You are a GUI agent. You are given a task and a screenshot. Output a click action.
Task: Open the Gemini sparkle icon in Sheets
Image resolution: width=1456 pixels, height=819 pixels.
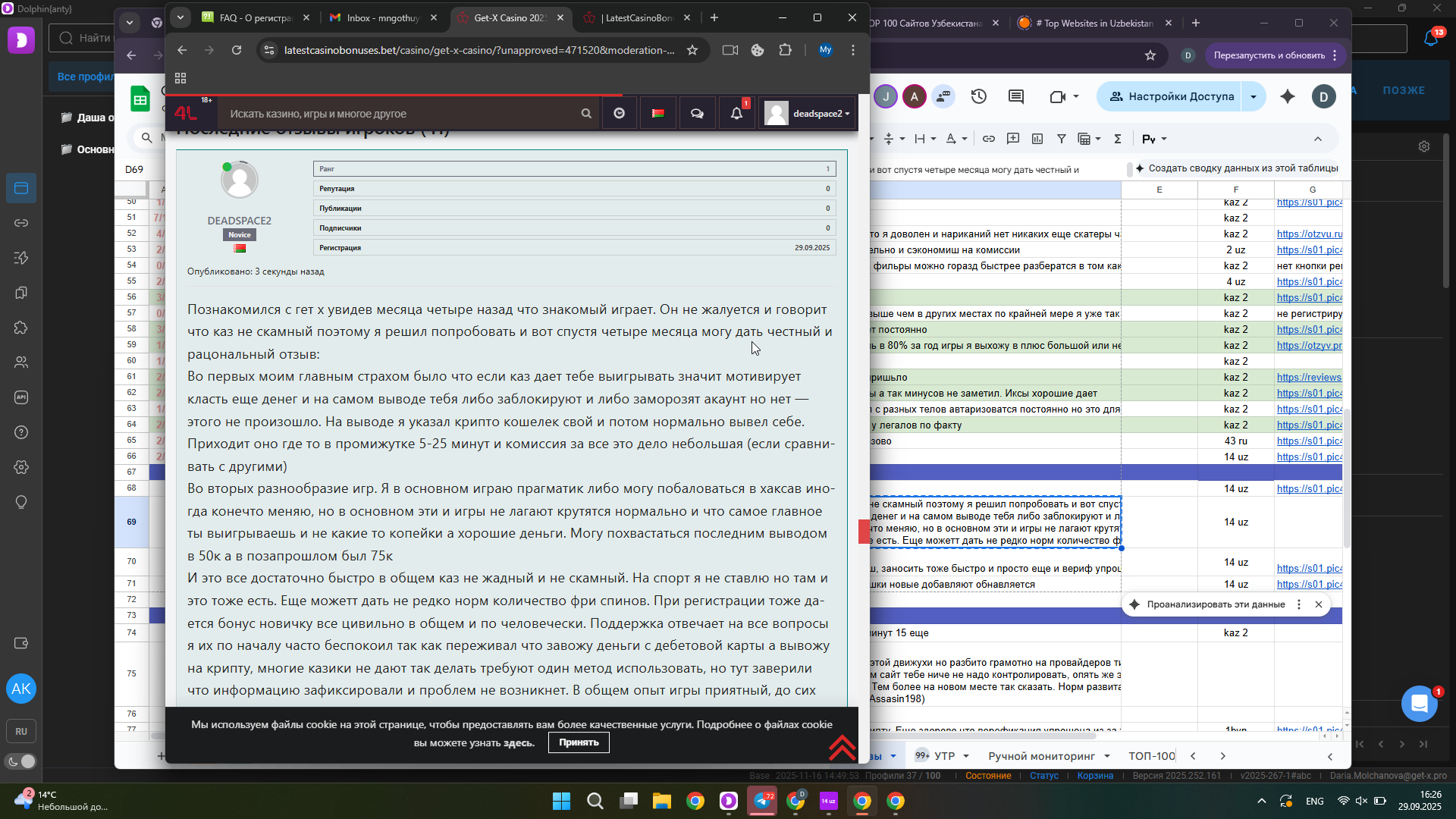[1288, 96]
